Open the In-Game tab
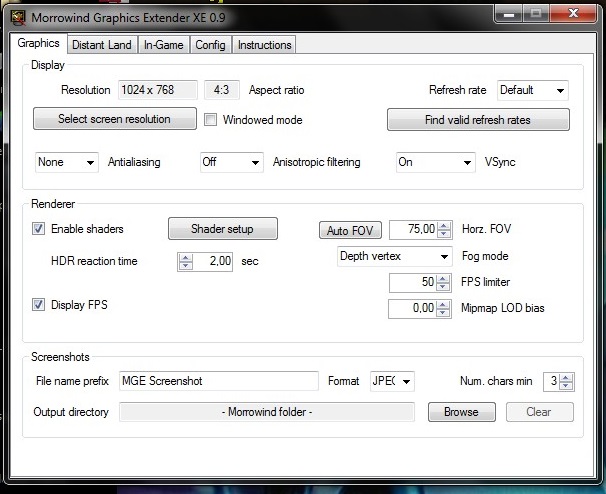606x494 pixels. (163, 45)
